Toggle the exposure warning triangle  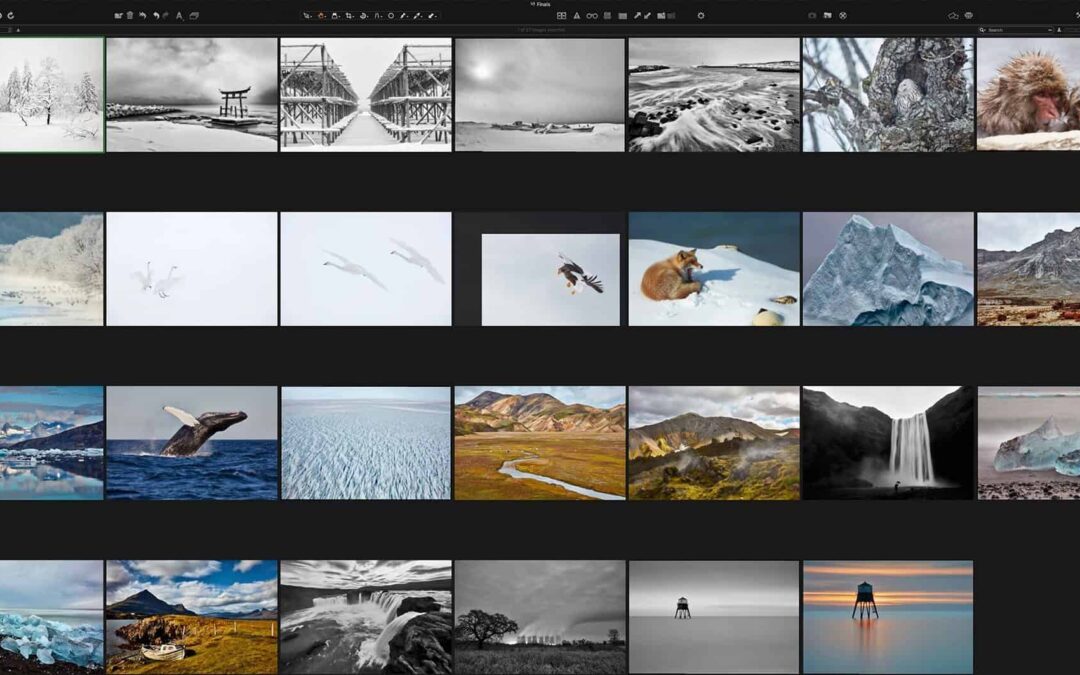point(577,15)
